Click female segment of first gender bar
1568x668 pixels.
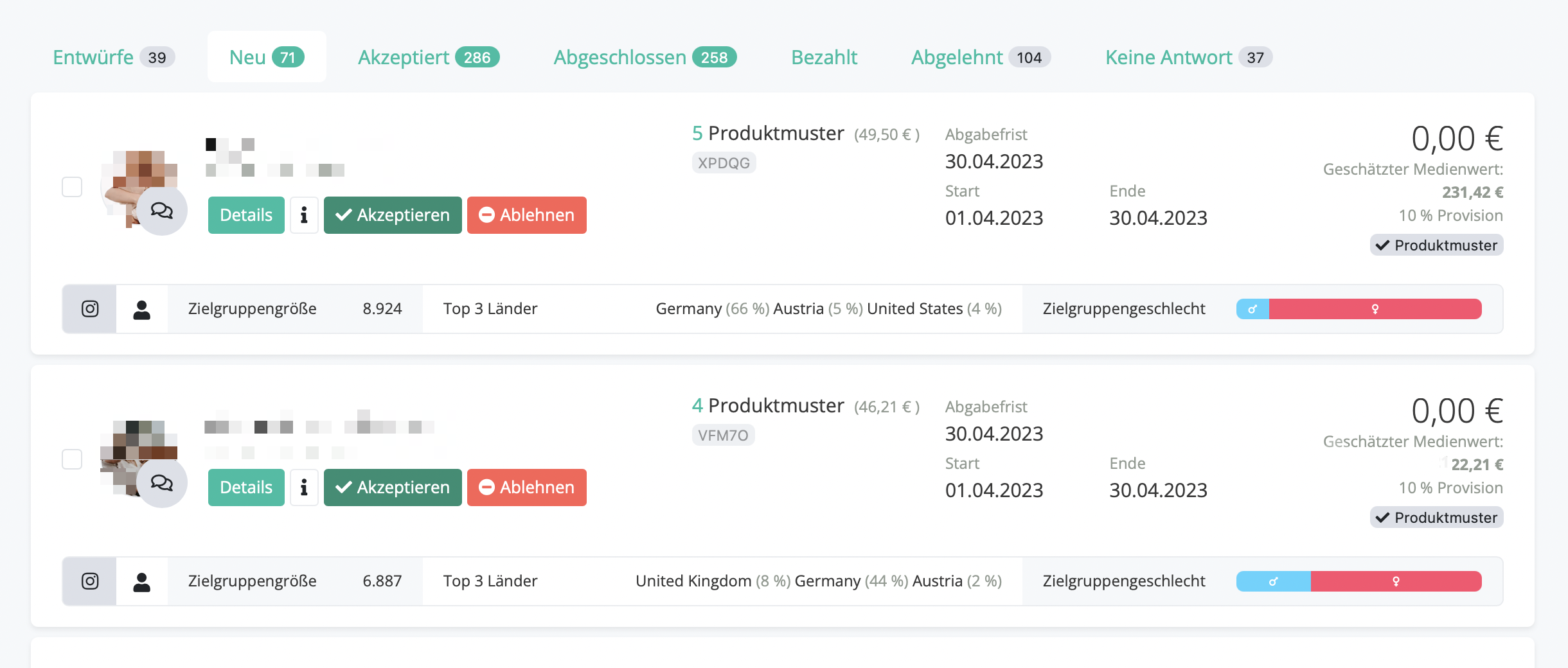coord(1375,309)
